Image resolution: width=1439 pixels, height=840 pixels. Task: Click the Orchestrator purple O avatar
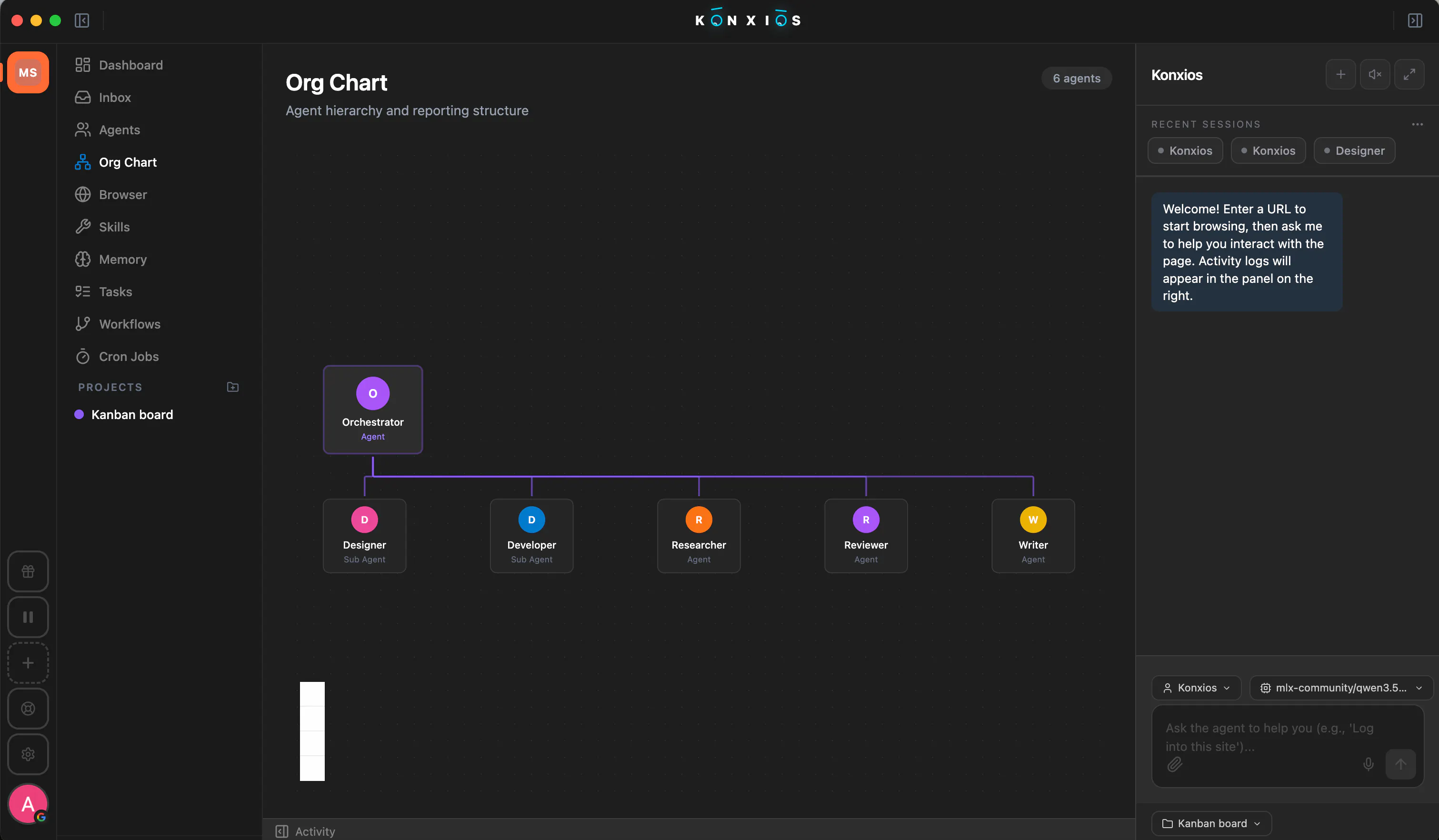(x=373, y=393)
